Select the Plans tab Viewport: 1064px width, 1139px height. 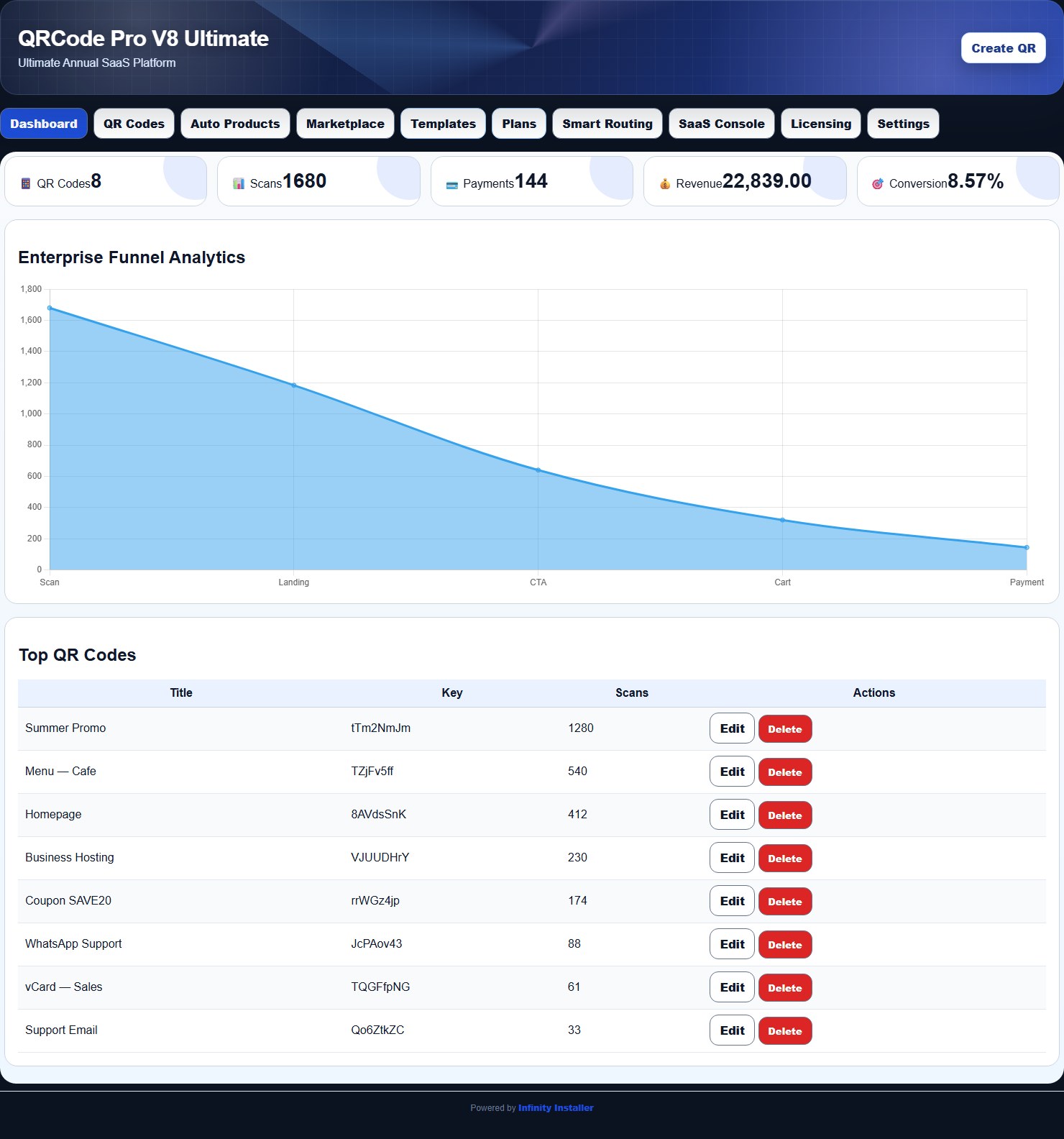[519, 124]
